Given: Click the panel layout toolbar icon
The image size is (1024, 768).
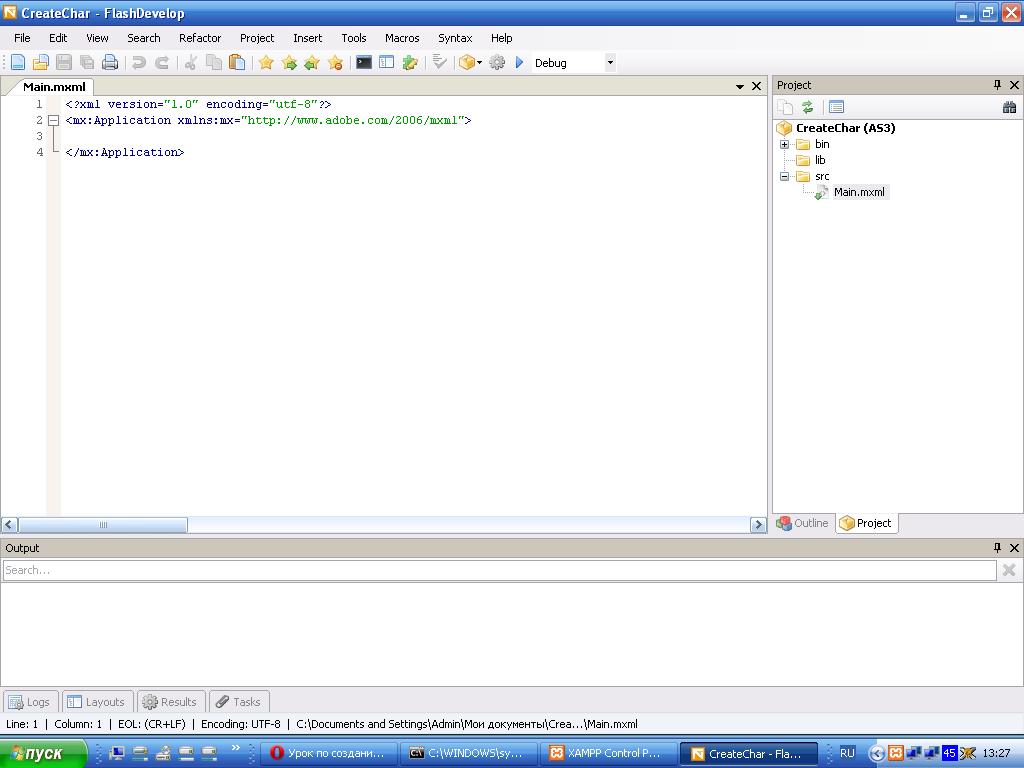Looking at the screenshot, I should tap(387, 63).
